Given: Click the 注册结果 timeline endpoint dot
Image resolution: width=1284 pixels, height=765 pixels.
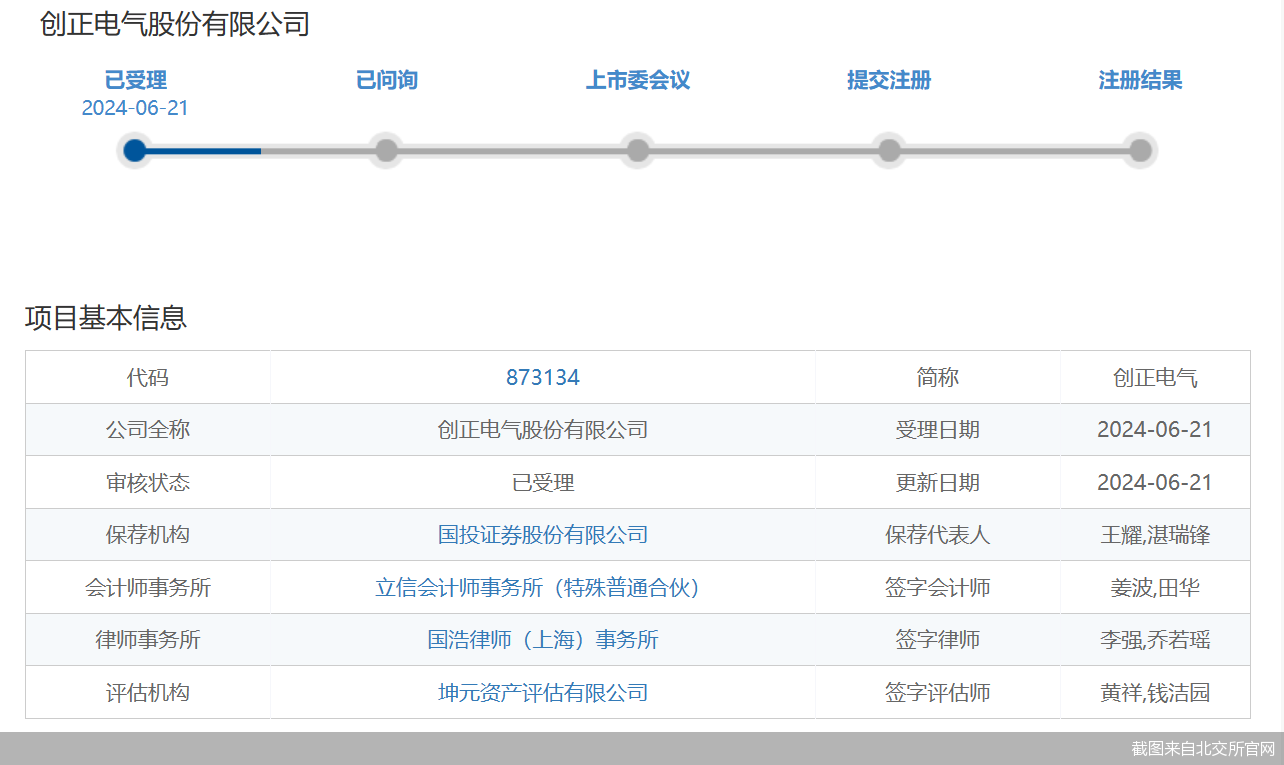Looking at the screenshot, I should [x=1140, y=150].
